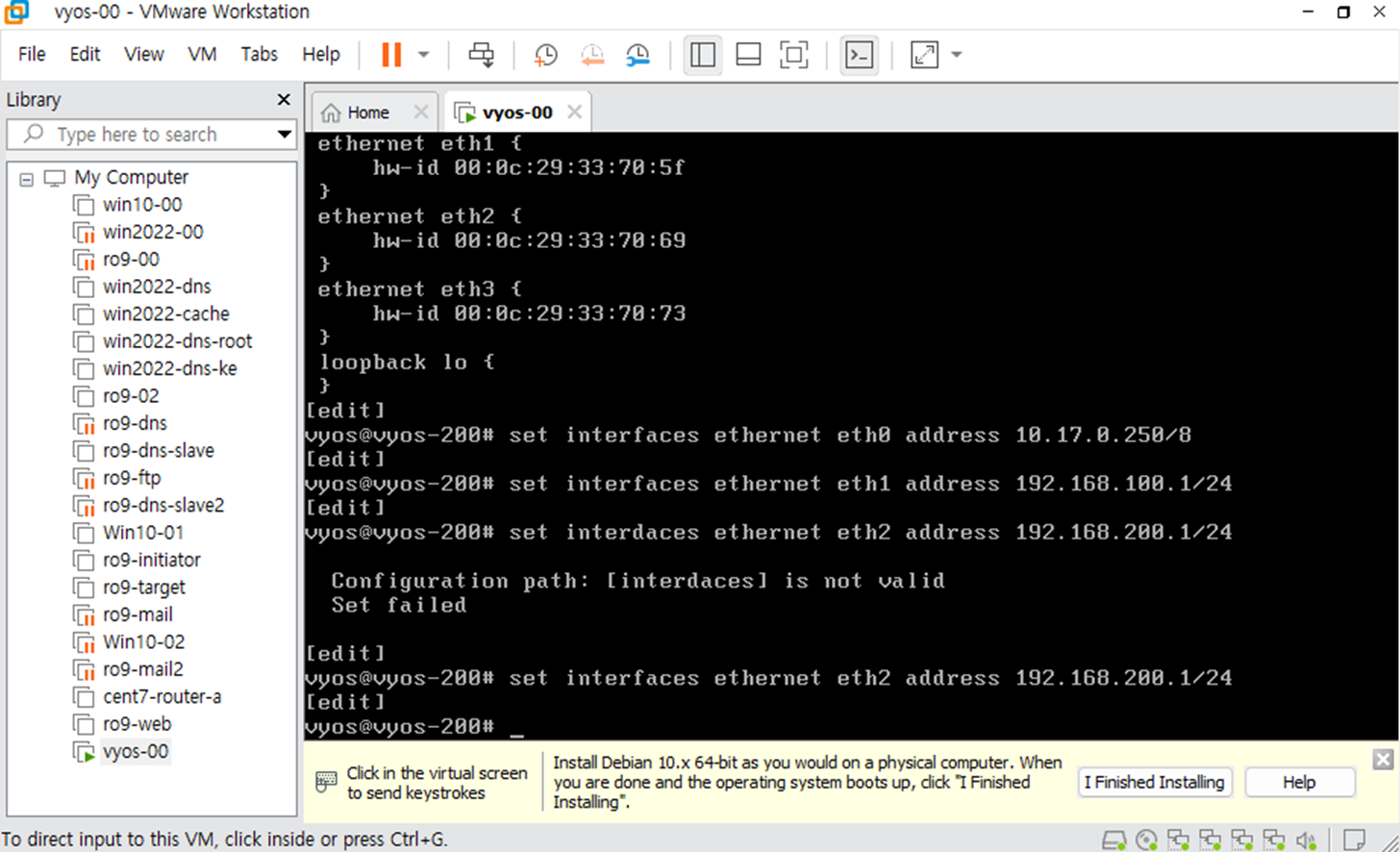The image size is (1400, 852).
Task: Toggle the console view icon
Action: [859, 55]
